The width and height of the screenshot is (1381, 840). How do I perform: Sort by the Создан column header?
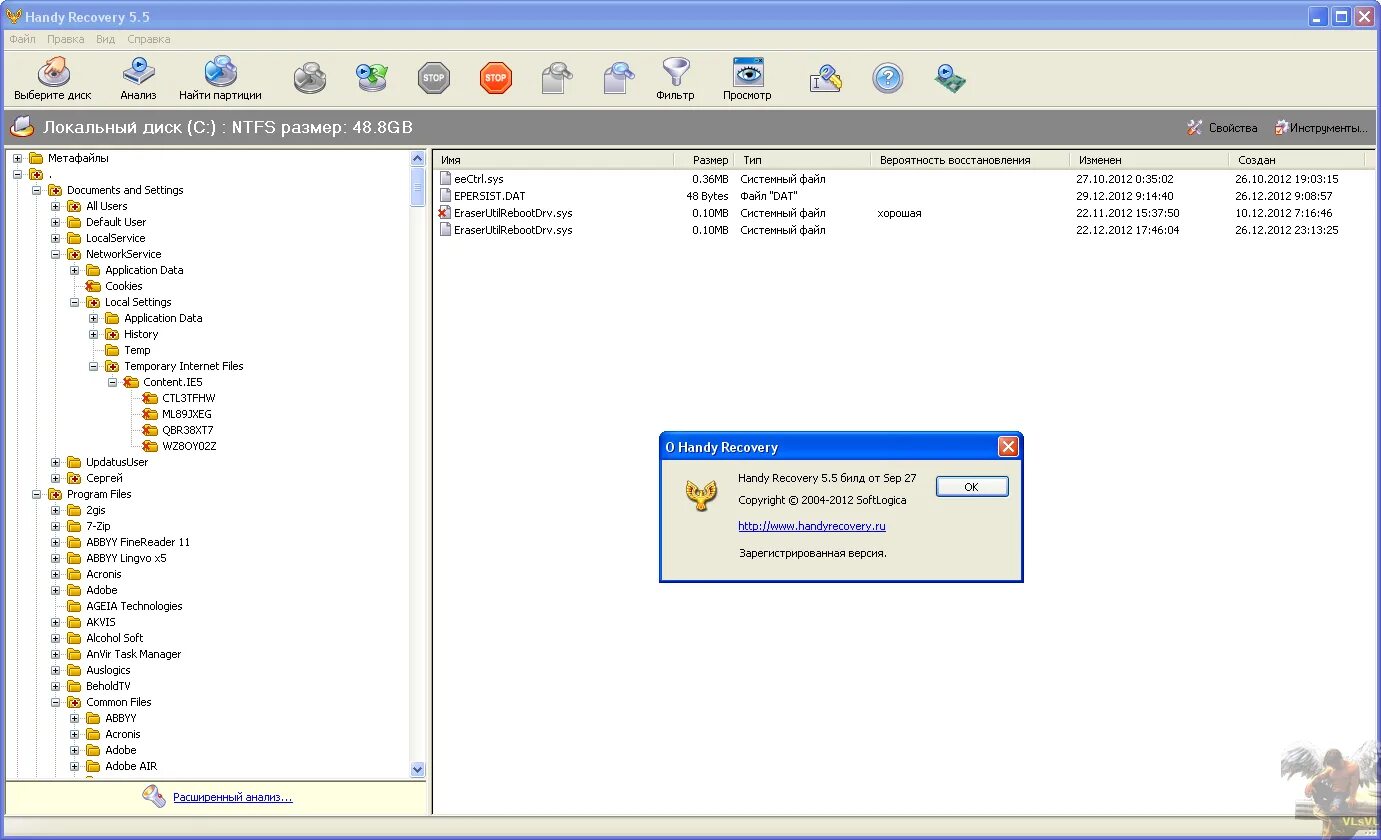[x=1295, y=160]
